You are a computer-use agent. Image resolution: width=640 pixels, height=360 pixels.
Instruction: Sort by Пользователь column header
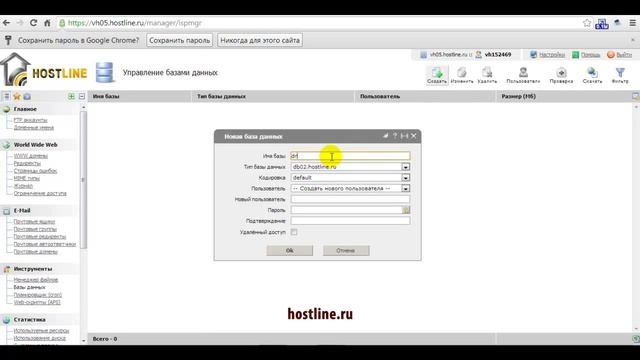point(425,96)
